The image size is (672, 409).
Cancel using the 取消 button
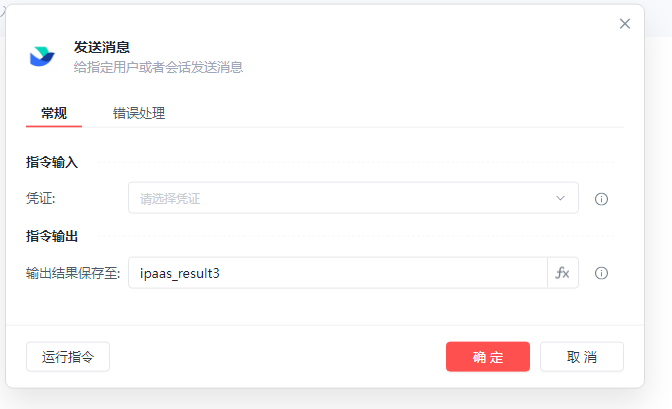pyautogui.click(x=582, y=357)
